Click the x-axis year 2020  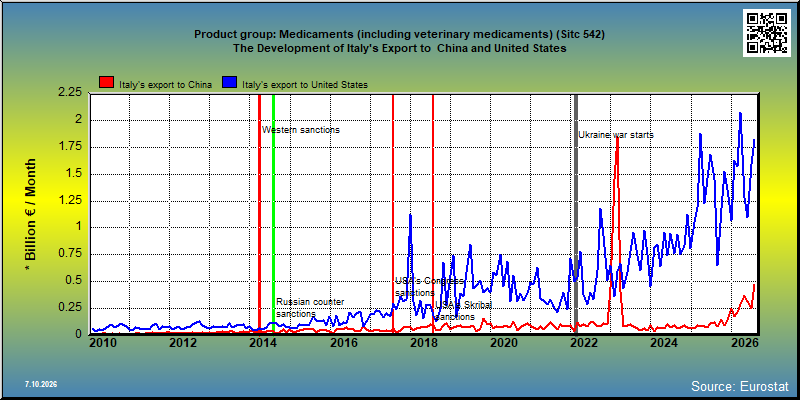504,343
